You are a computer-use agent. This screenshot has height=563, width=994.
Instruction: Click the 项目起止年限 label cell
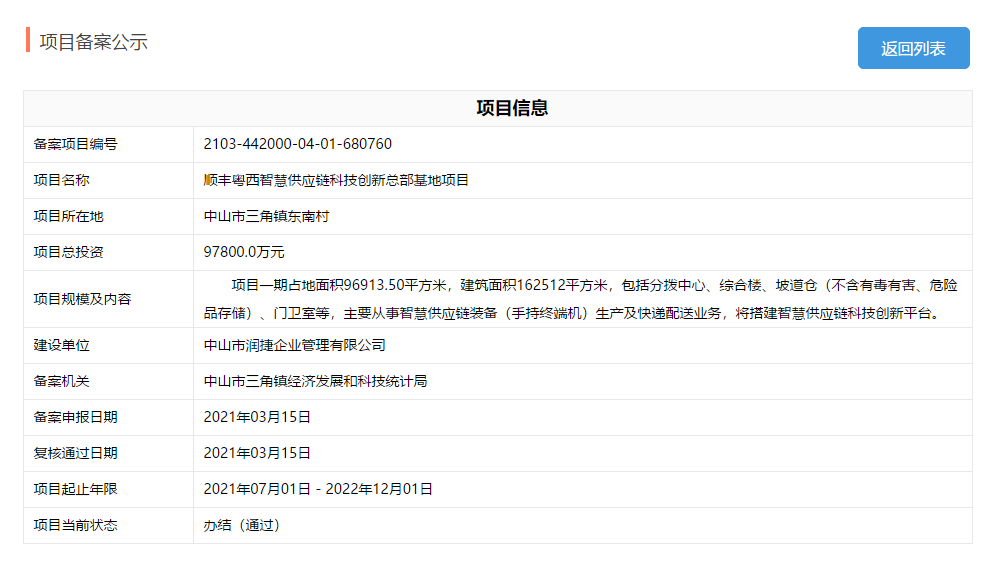point(108,489)
